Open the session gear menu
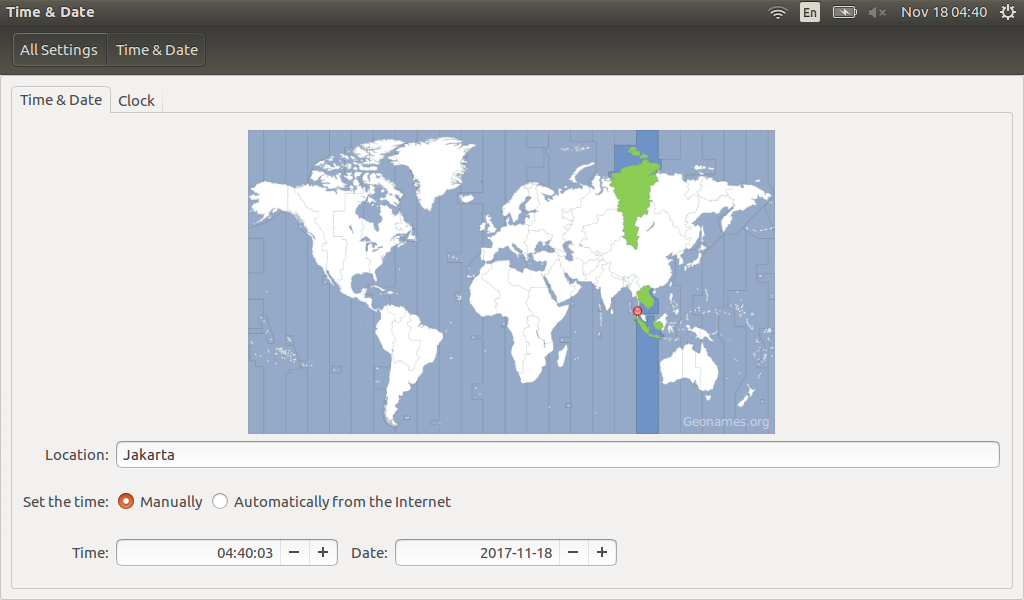This screenshot has width=1024, height=600. tap(1008, 12)
